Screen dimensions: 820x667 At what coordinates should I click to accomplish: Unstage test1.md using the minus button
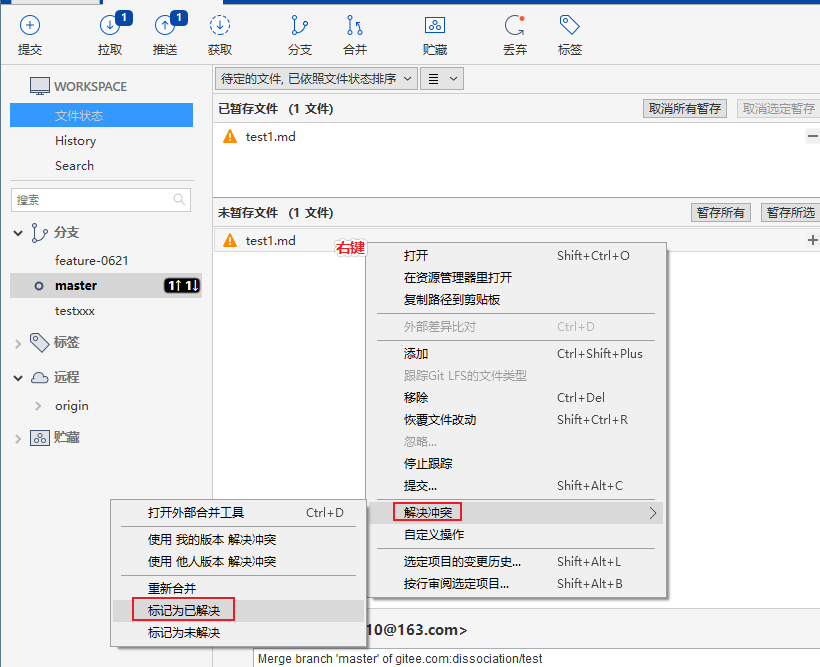(x=812, y=137)
